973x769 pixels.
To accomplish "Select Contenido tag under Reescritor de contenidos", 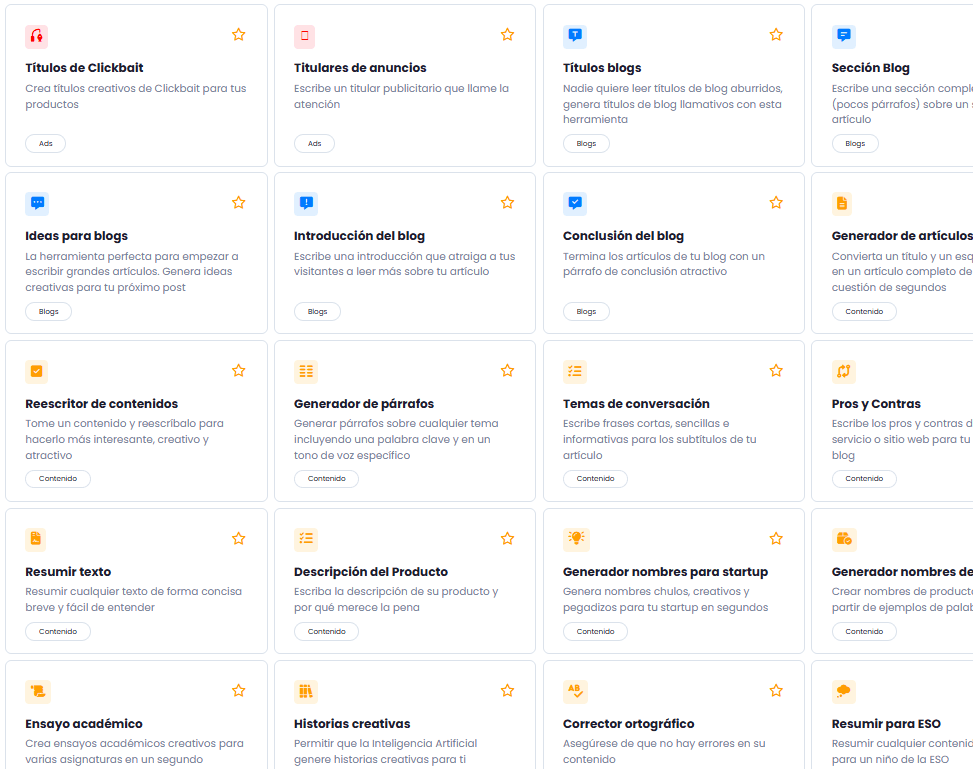I will point(58,479).
